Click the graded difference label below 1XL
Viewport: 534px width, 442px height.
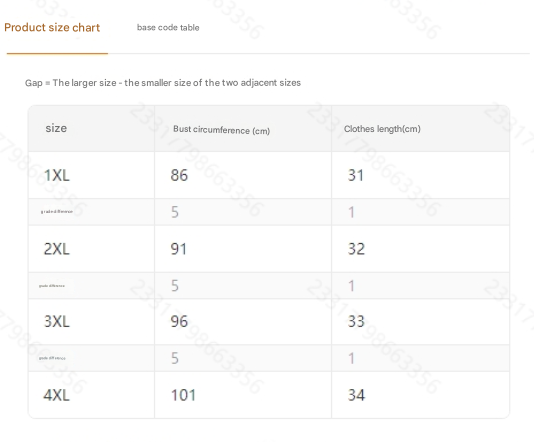tap(57, 212)
